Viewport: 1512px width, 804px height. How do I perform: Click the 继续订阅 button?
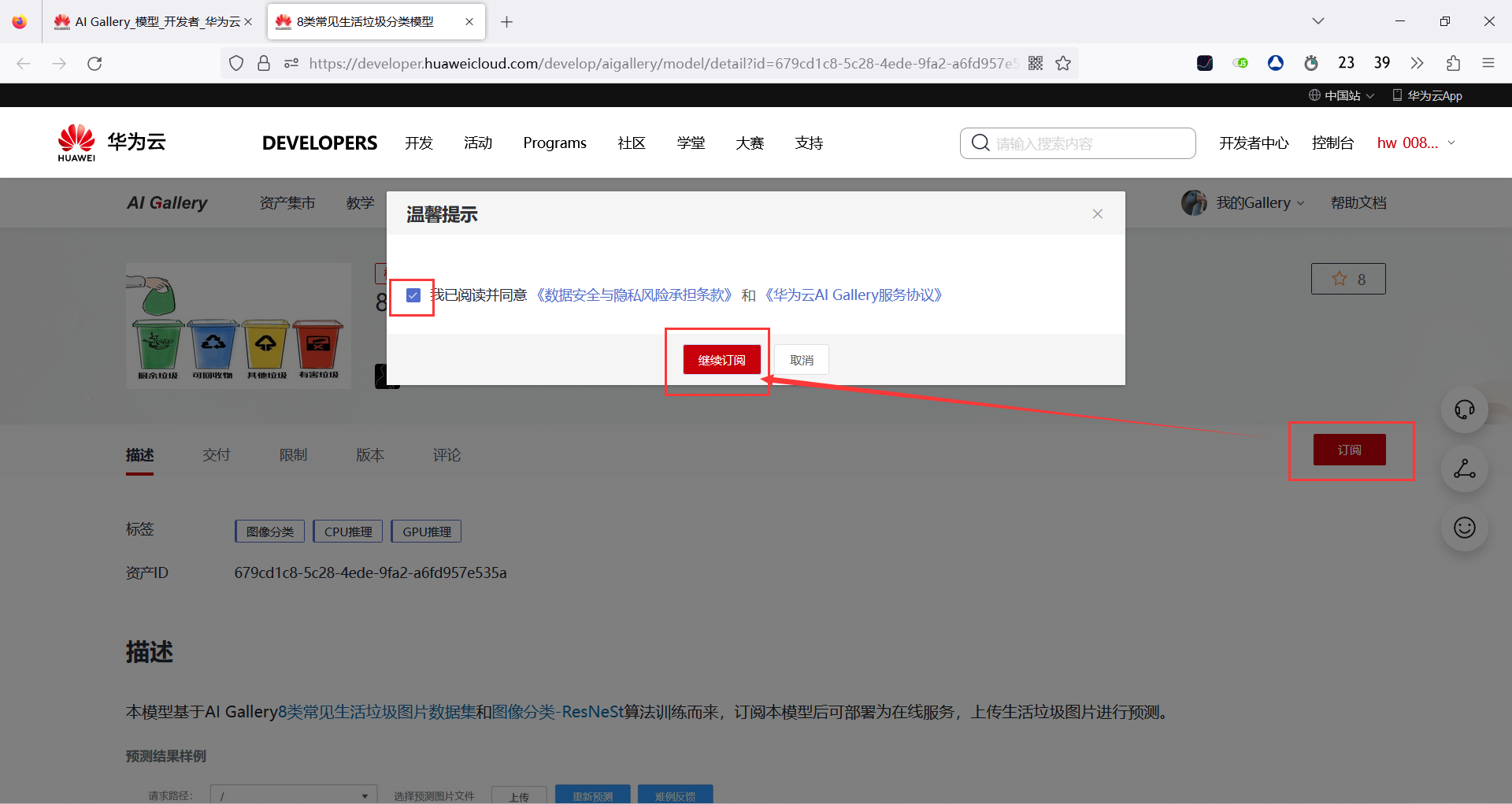721,359
